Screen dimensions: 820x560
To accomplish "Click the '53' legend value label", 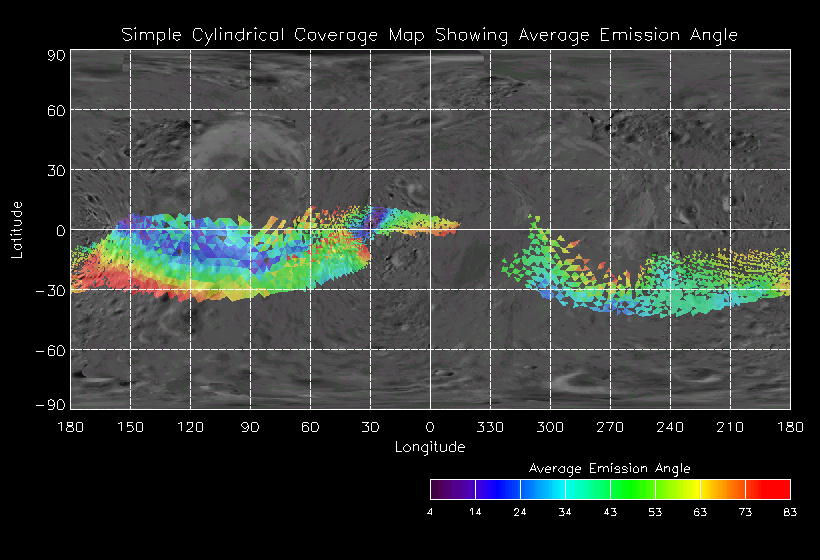I will pyautogui.click(x=655, y=512).
